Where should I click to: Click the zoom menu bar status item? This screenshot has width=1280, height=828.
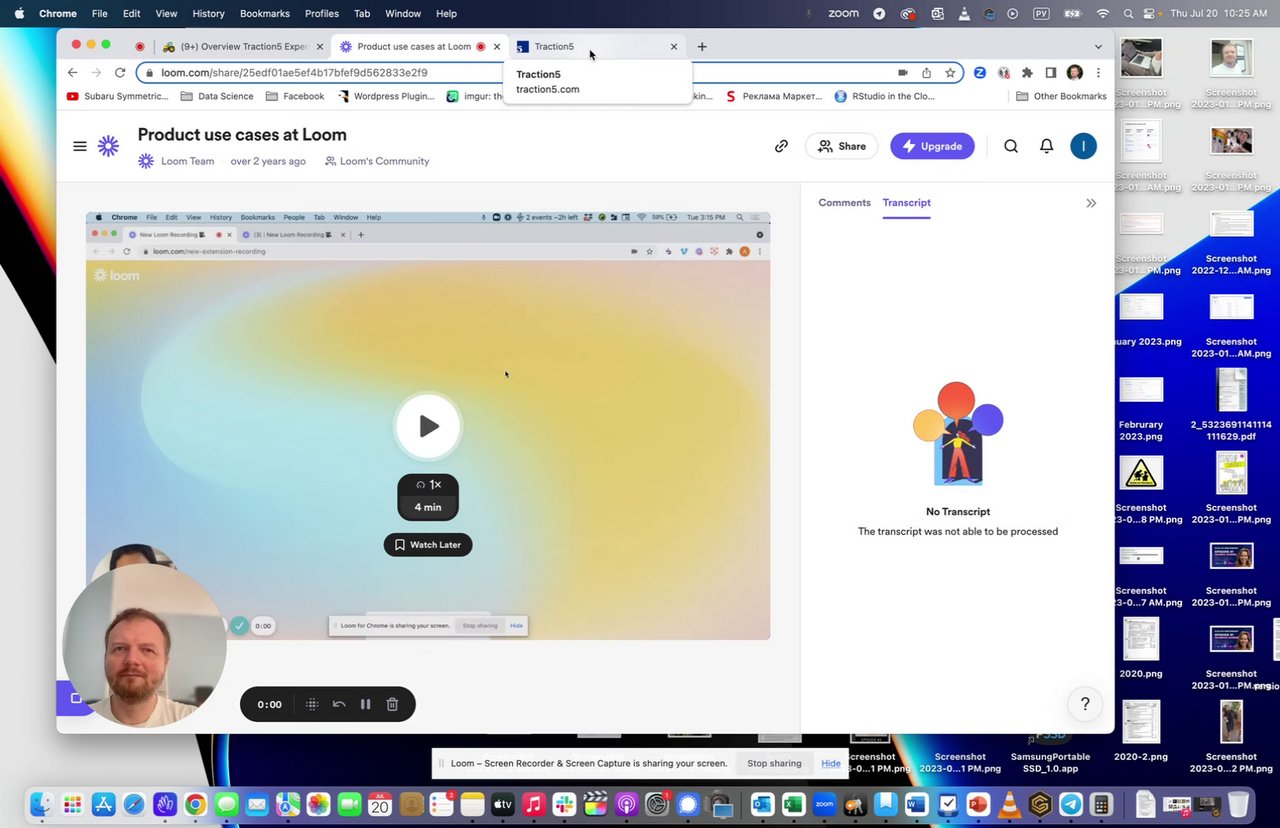tap(843, 13)
